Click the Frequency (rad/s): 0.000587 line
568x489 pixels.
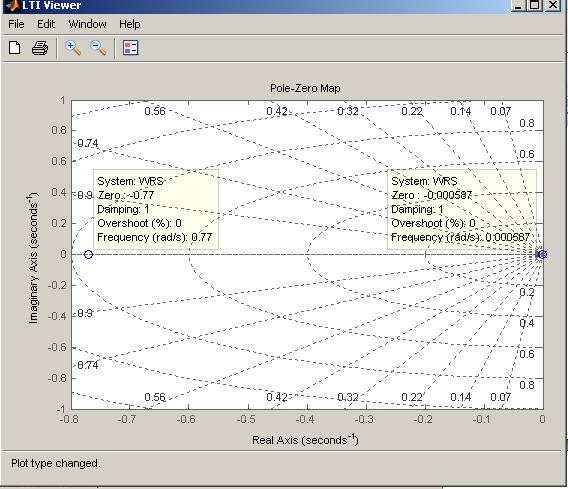460,237
